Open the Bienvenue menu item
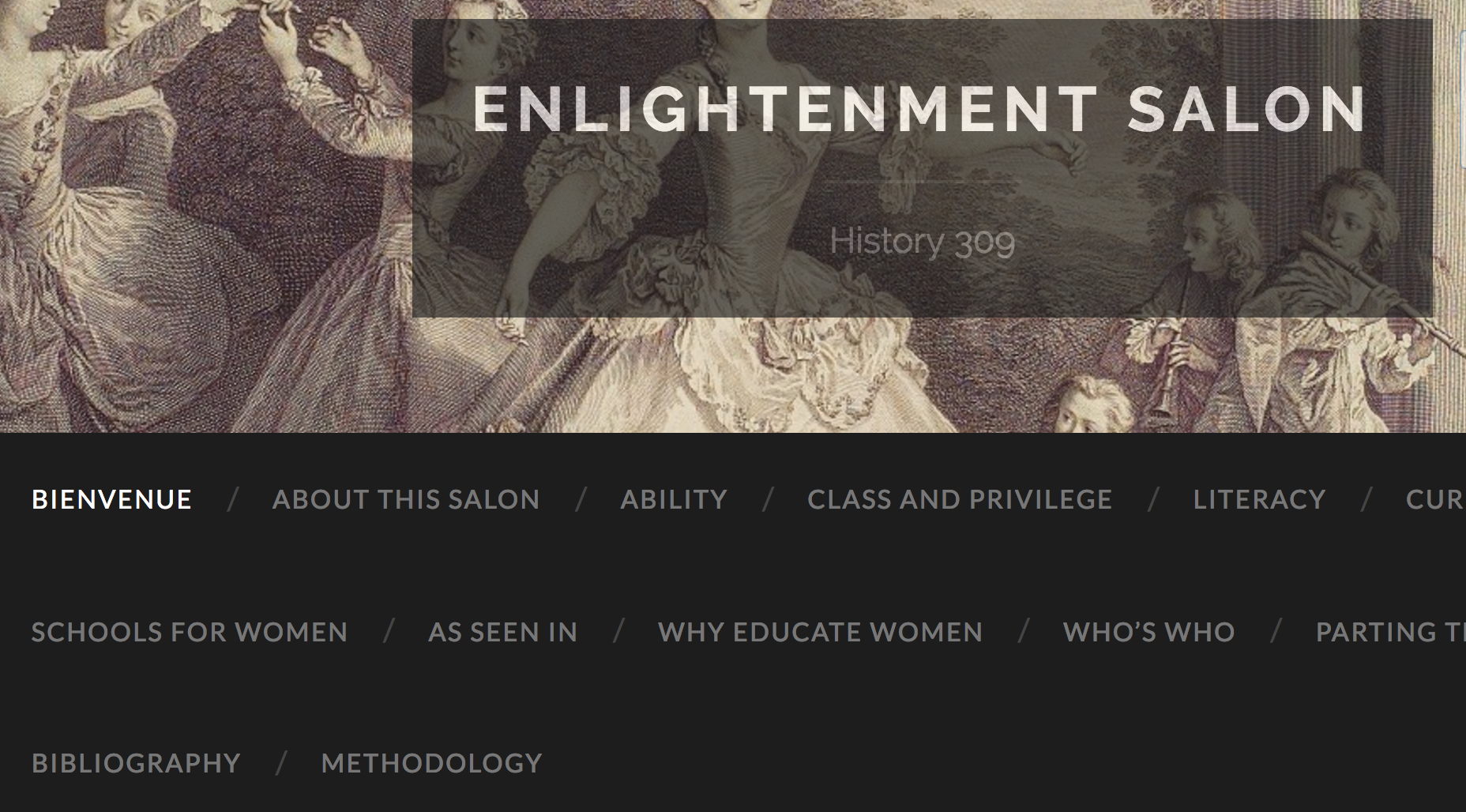The image size is (1466, 812). tap(111, 499)
